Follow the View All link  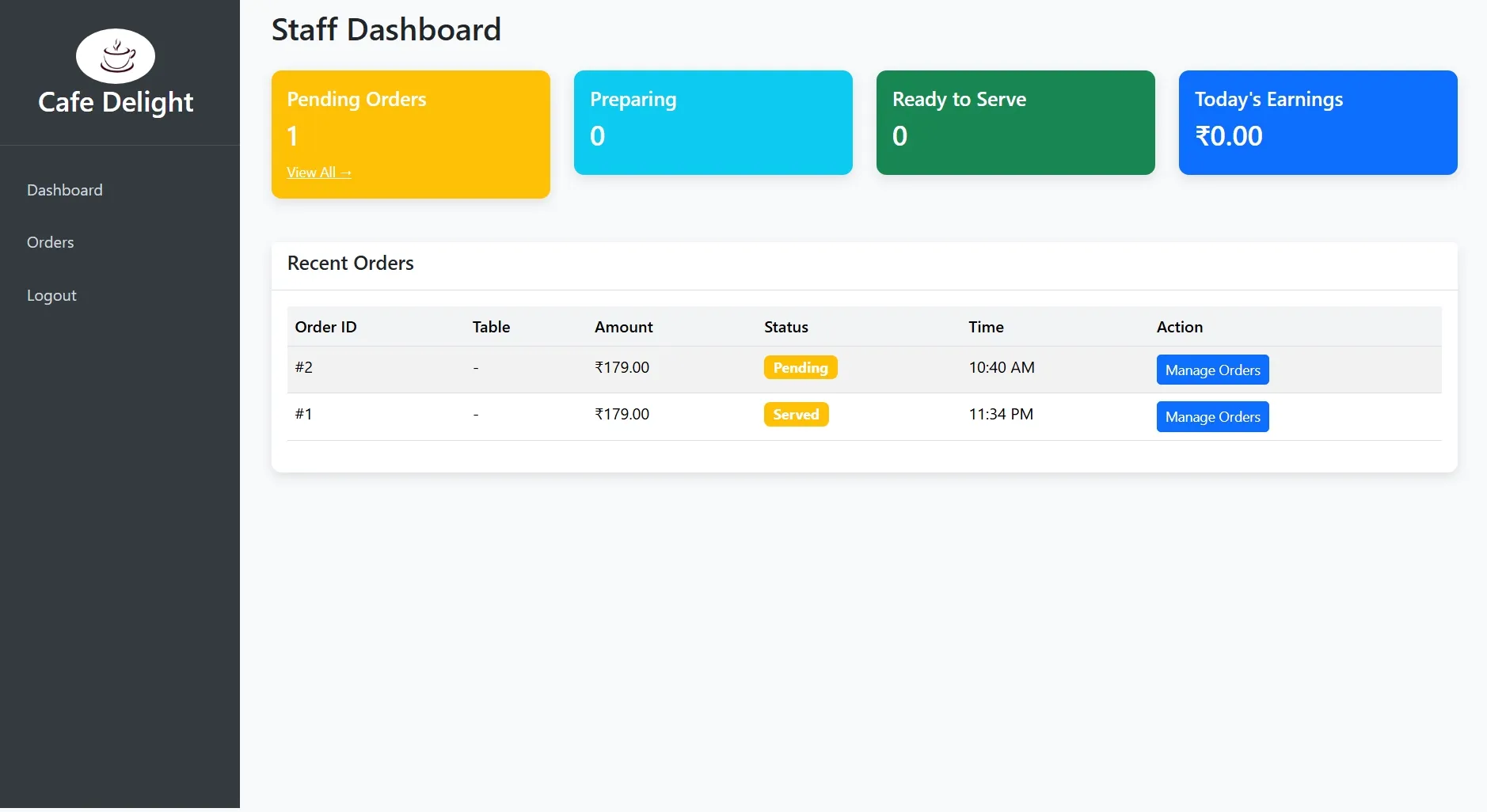click(x=318, y=172)
